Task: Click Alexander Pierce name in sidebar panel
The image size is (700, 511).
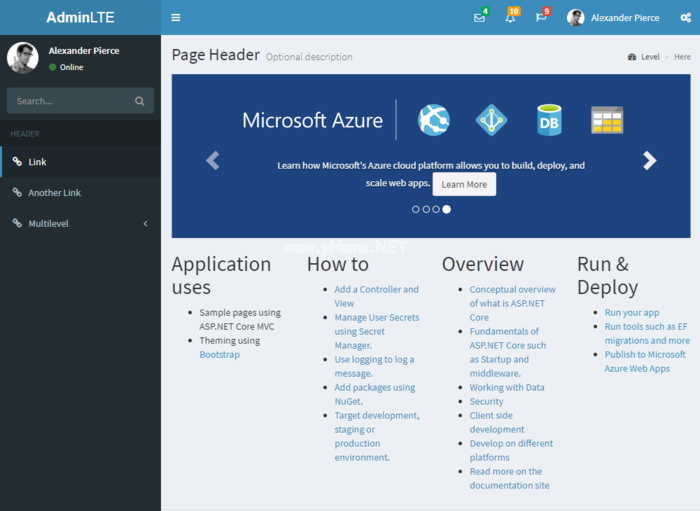Action: coord(84,51)
